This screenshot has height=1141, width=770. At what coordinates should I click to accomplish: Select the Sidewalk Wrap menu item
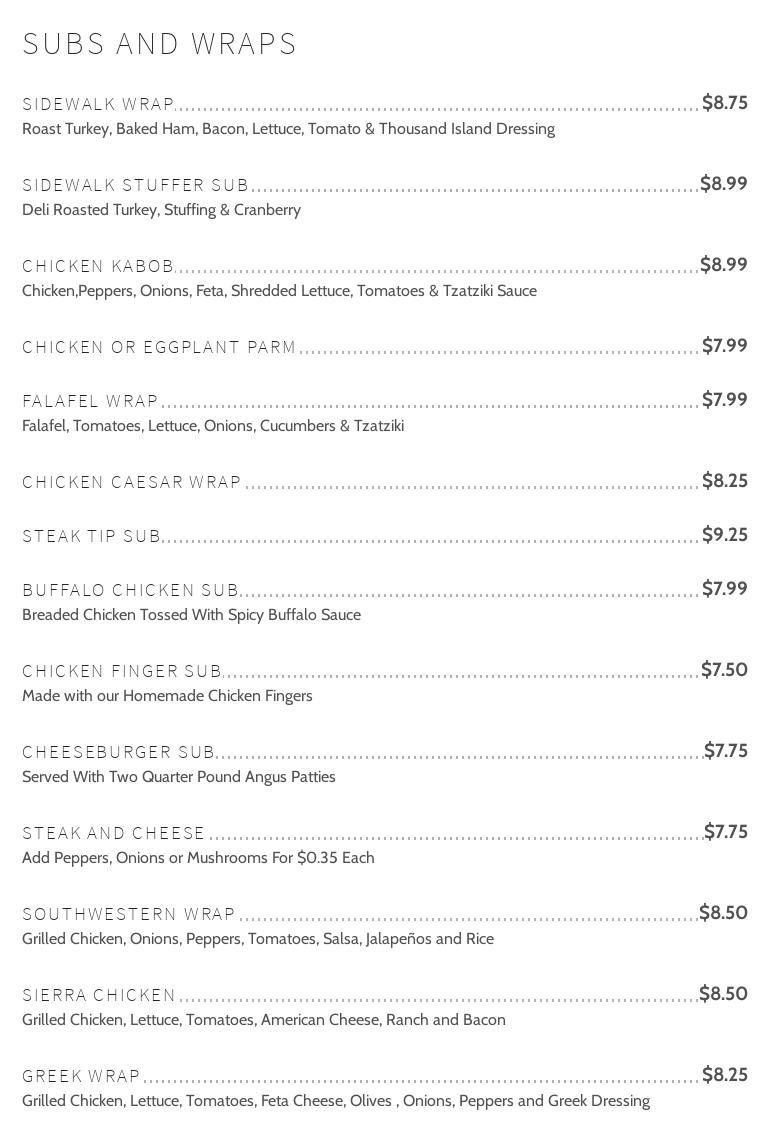[x=98, y=104]
